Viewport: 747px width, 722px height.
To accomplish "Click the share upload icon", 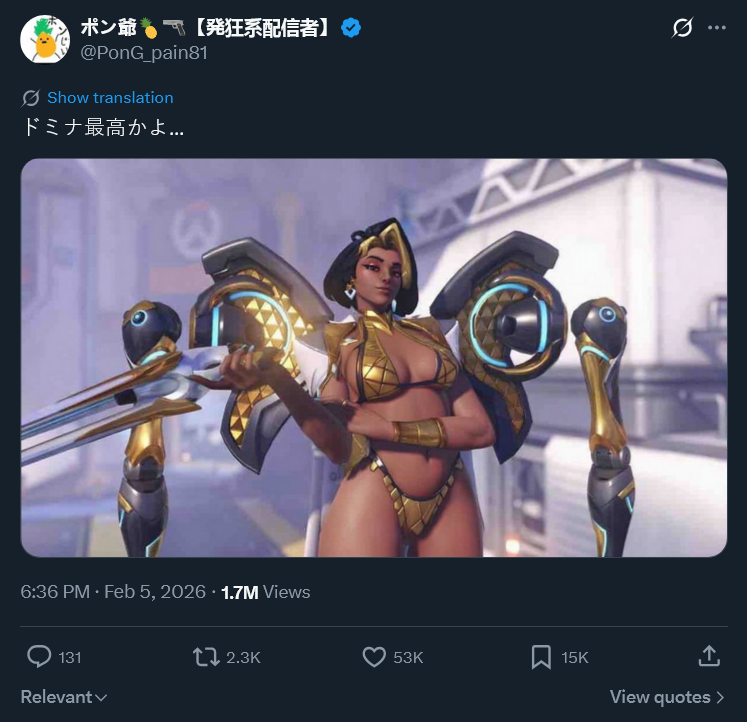I will pyautogui.click(x=709, y=656).
